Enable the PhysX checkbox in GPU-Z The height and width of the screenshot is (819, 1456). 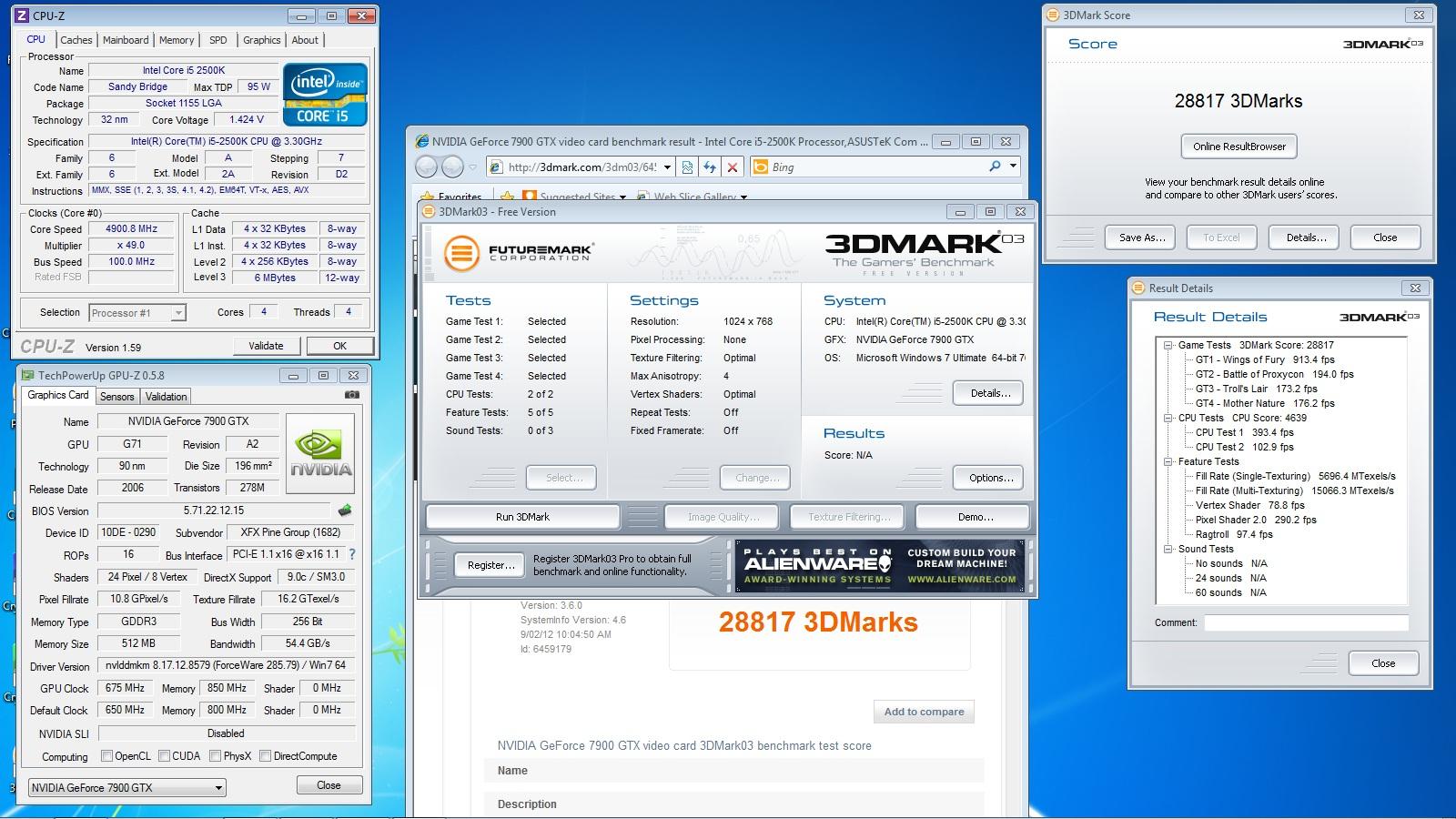pos(216,756)
